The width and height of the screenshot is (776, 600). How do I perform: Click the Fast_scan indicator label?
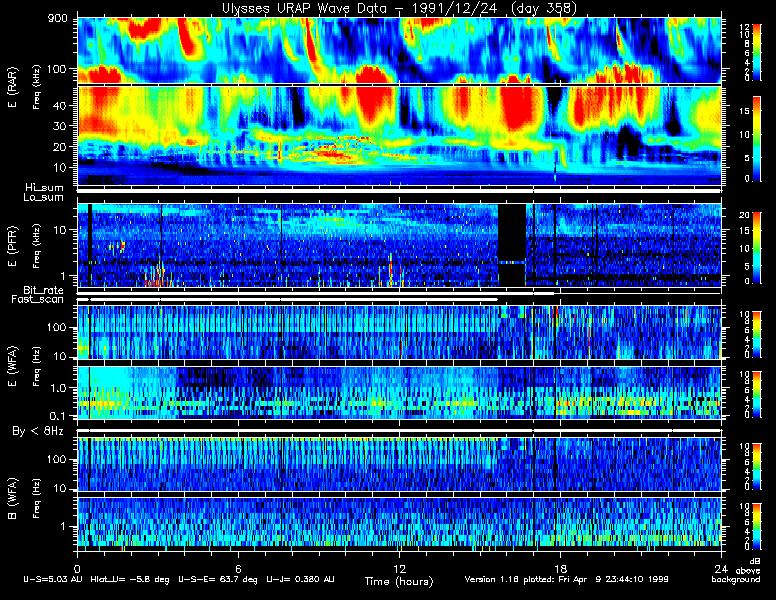click(x=38, y=300)
